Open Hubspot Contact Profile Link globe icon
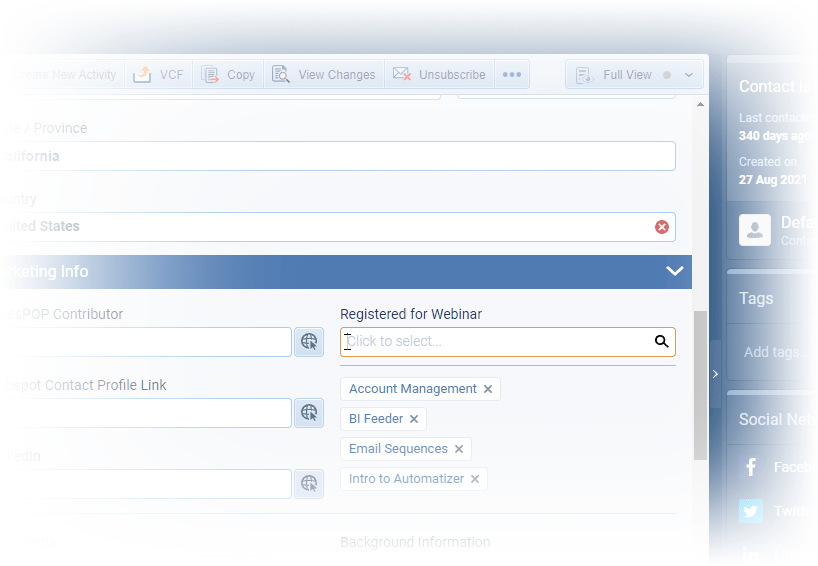The width and height of the screenshot is (818, 566). point(309,412)
